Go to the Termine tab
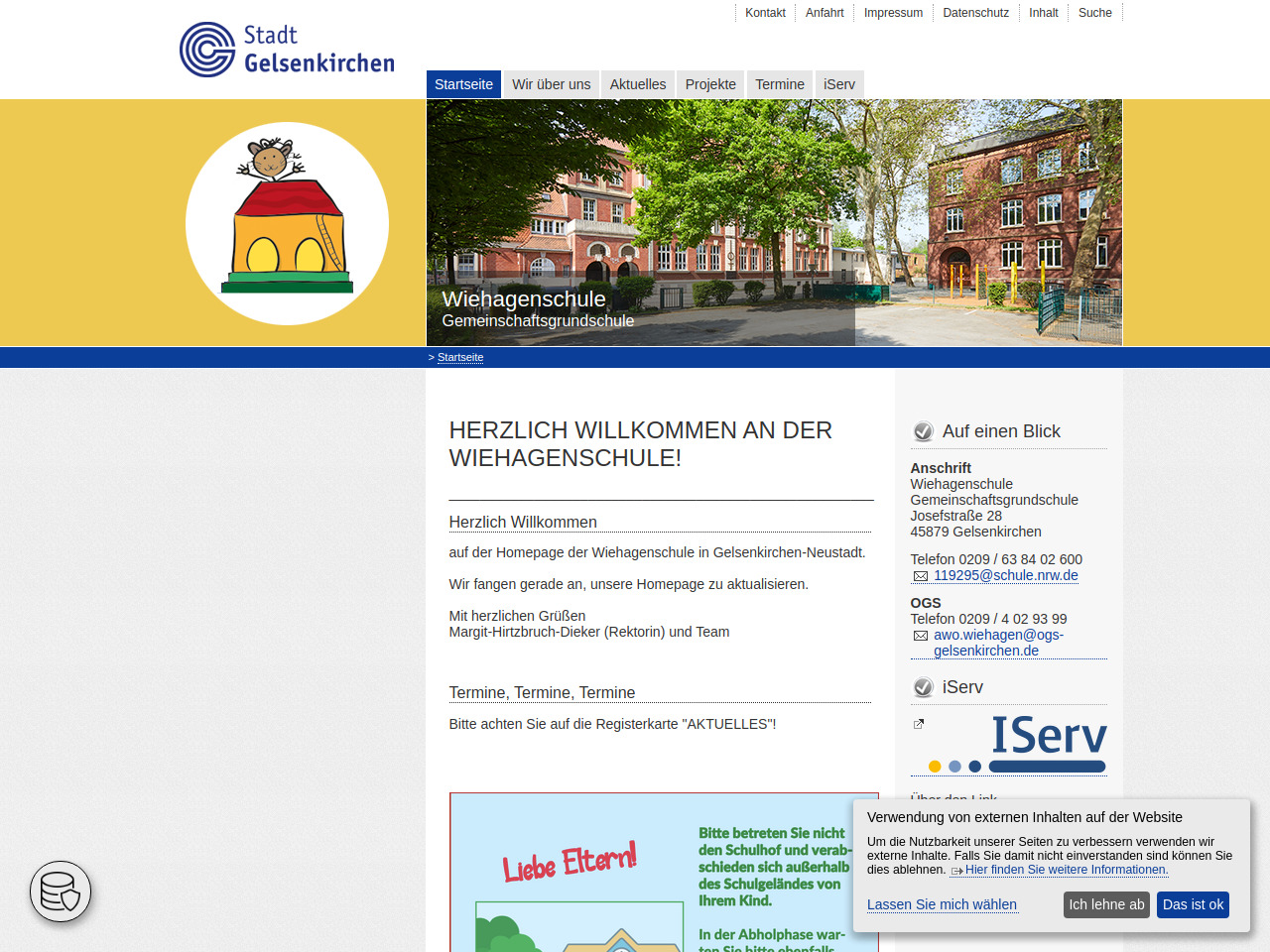This screenshot has width=1270, height=952. (780, 84)
